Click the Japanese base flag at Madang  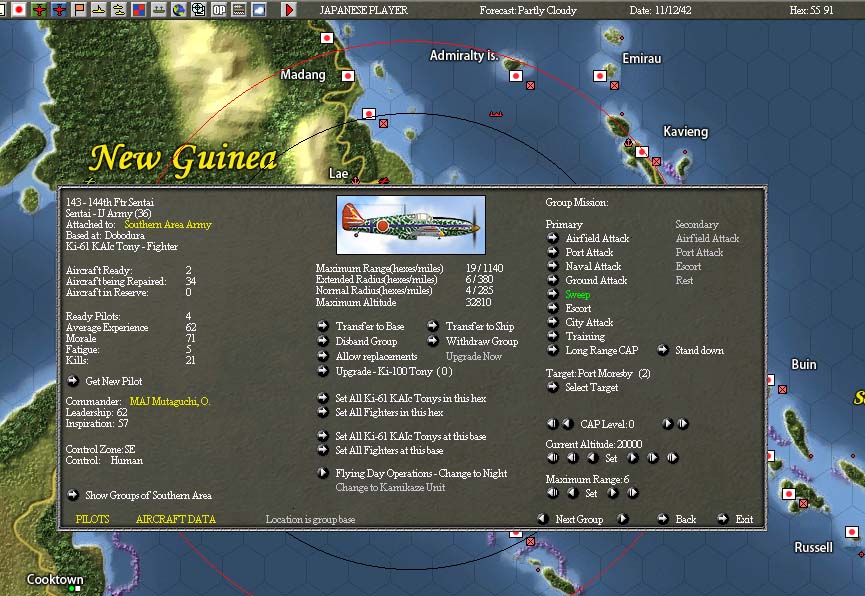coord(348,76)
